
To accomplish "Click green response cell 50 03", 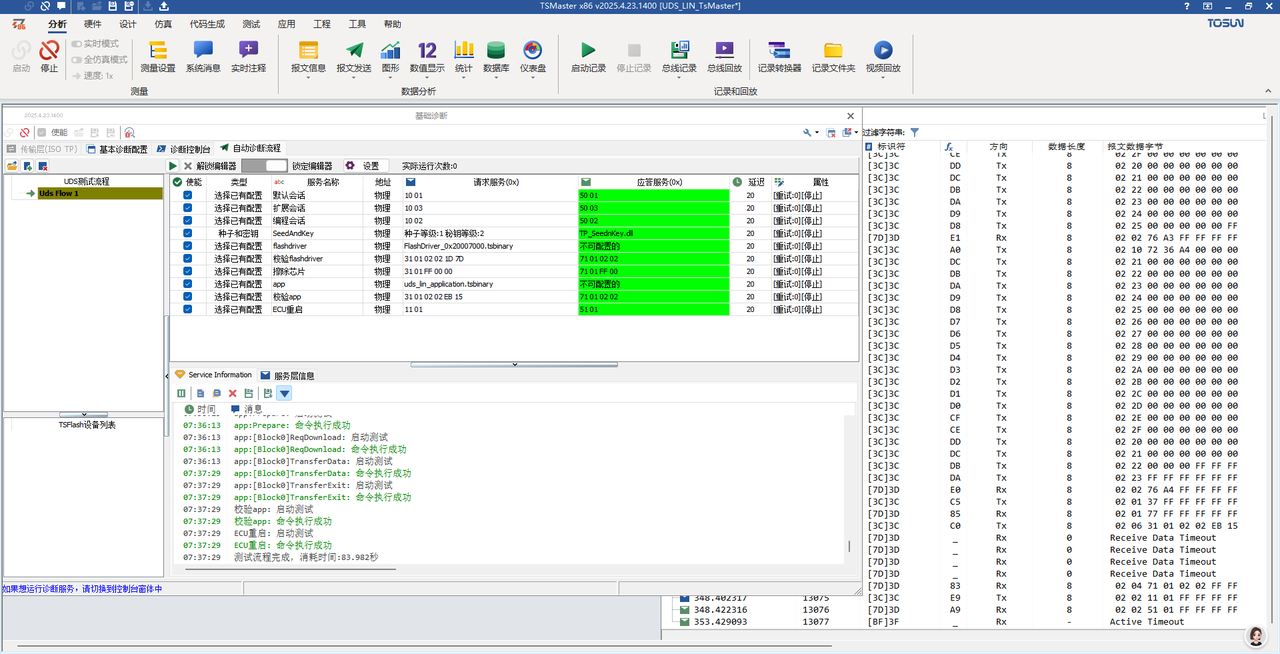I will pyautogui.click(x=653, y=208).
